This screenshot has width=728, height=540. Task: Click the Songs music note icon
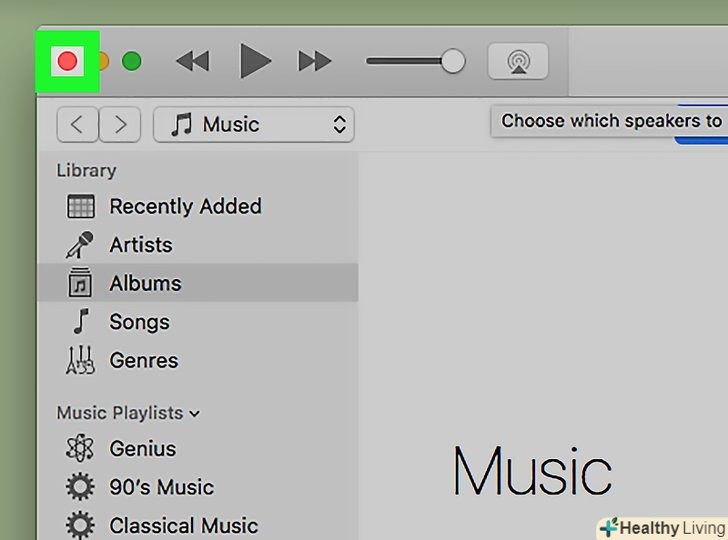tap(81, 321)
